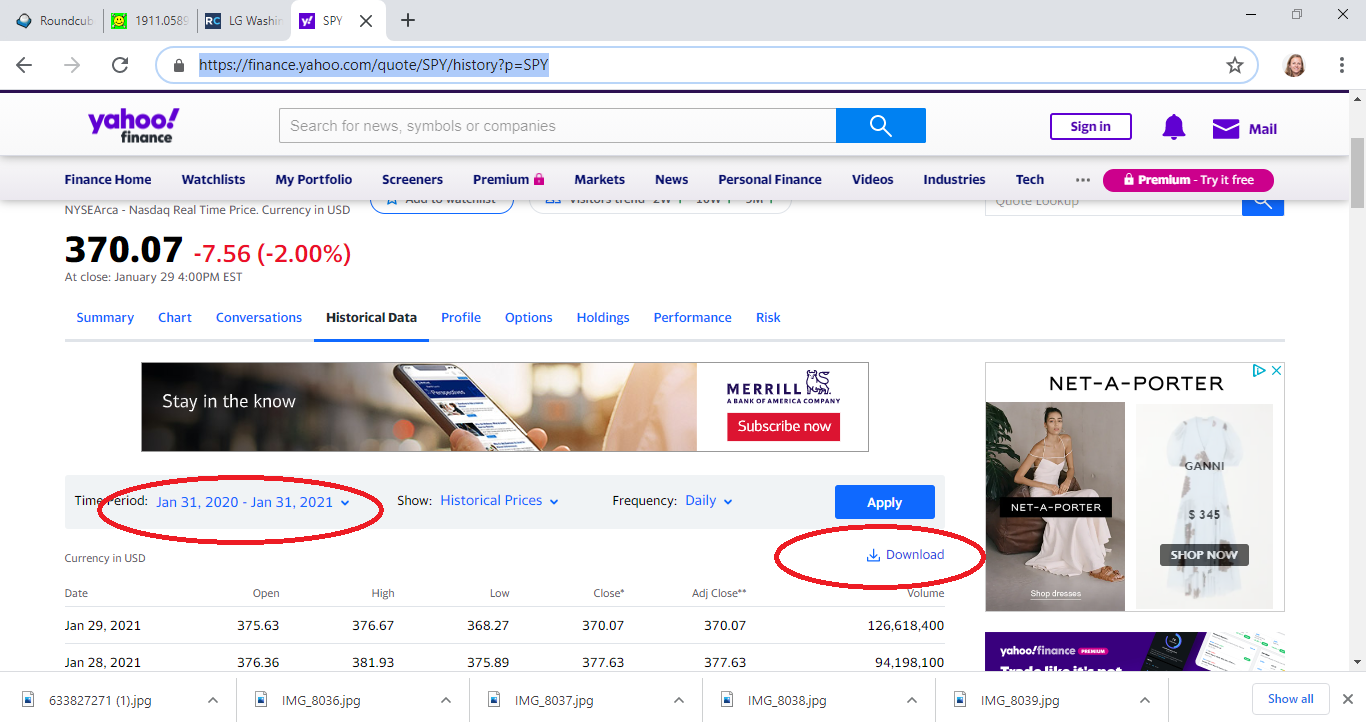Viewport: 1366px width, 728px height.
Task: Open the Holdings tab
Action: (x=603, y=317)
